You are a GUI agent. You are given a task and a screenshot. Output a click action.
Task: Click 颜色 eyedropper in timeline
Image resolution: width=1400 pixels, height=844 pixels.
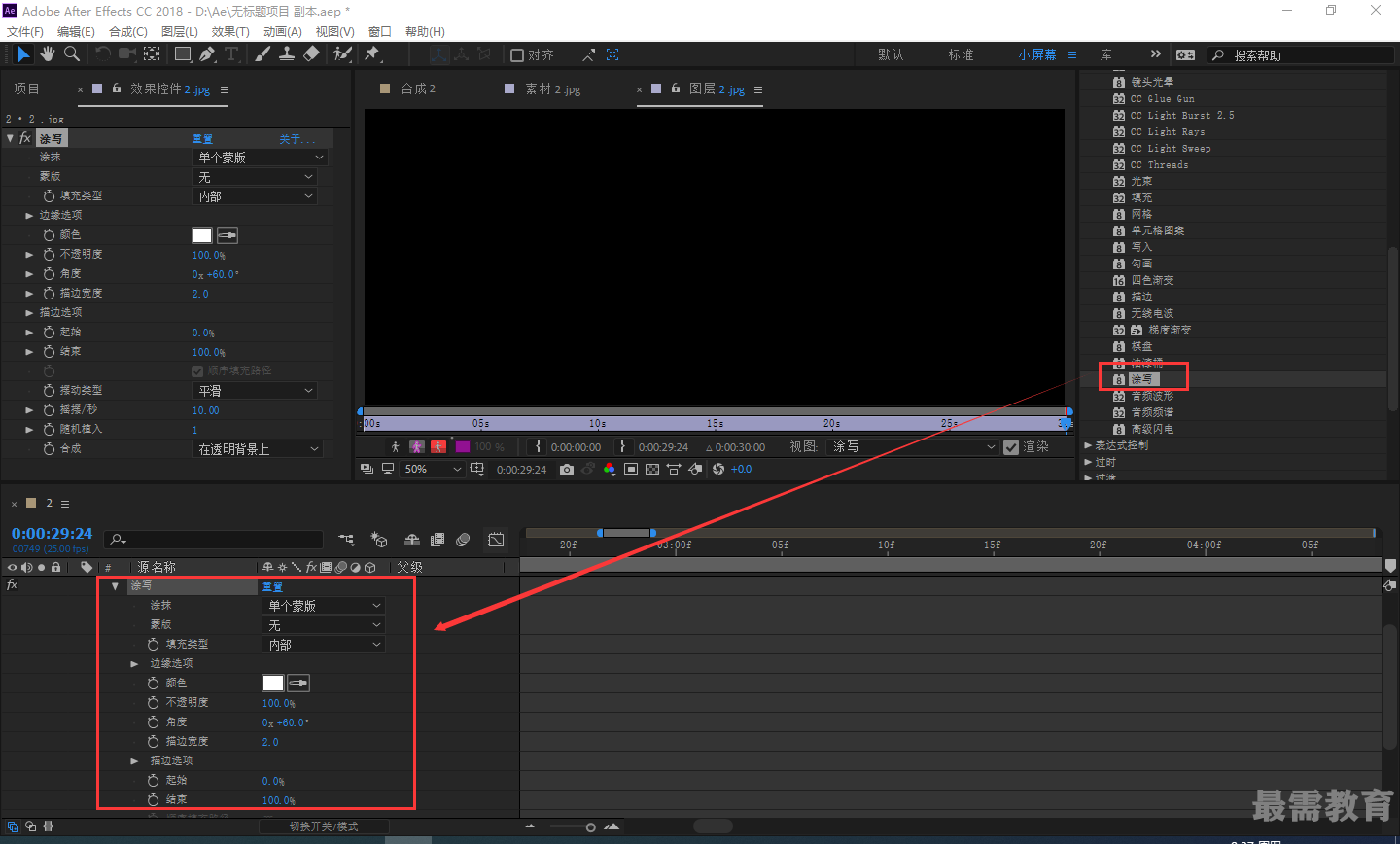tap(298, 684)
